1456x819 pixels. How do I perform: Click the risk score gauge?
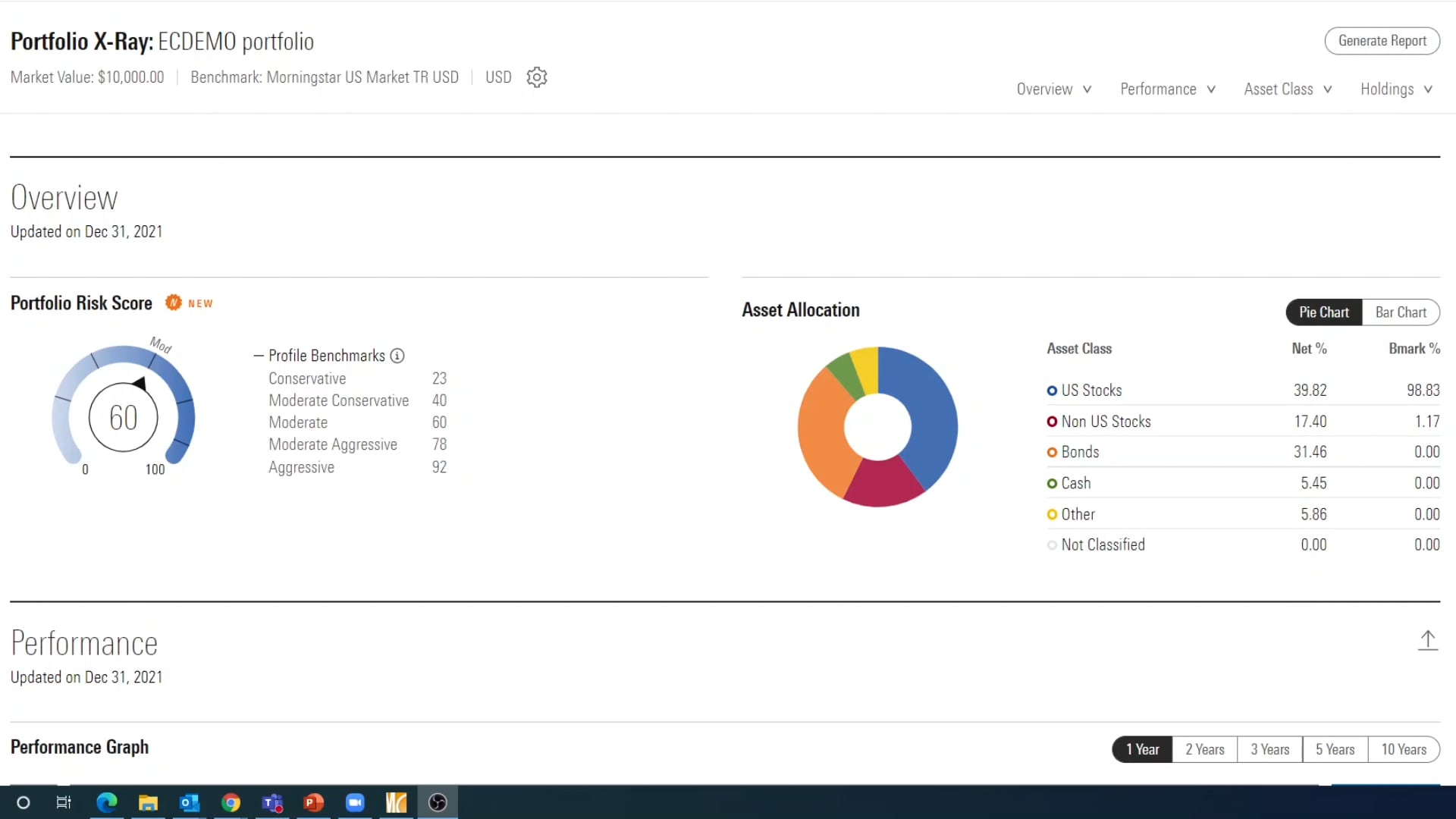tap(124, 416)
